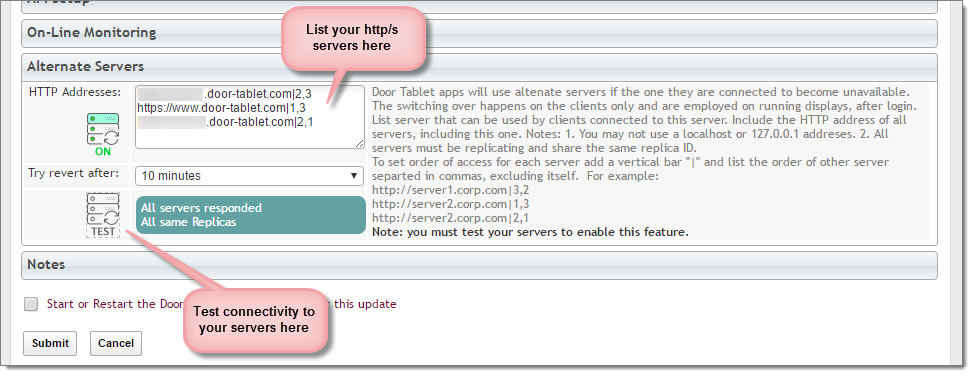972x375 pixels.
Task: Click the Submit button
Action: (50, 343)
